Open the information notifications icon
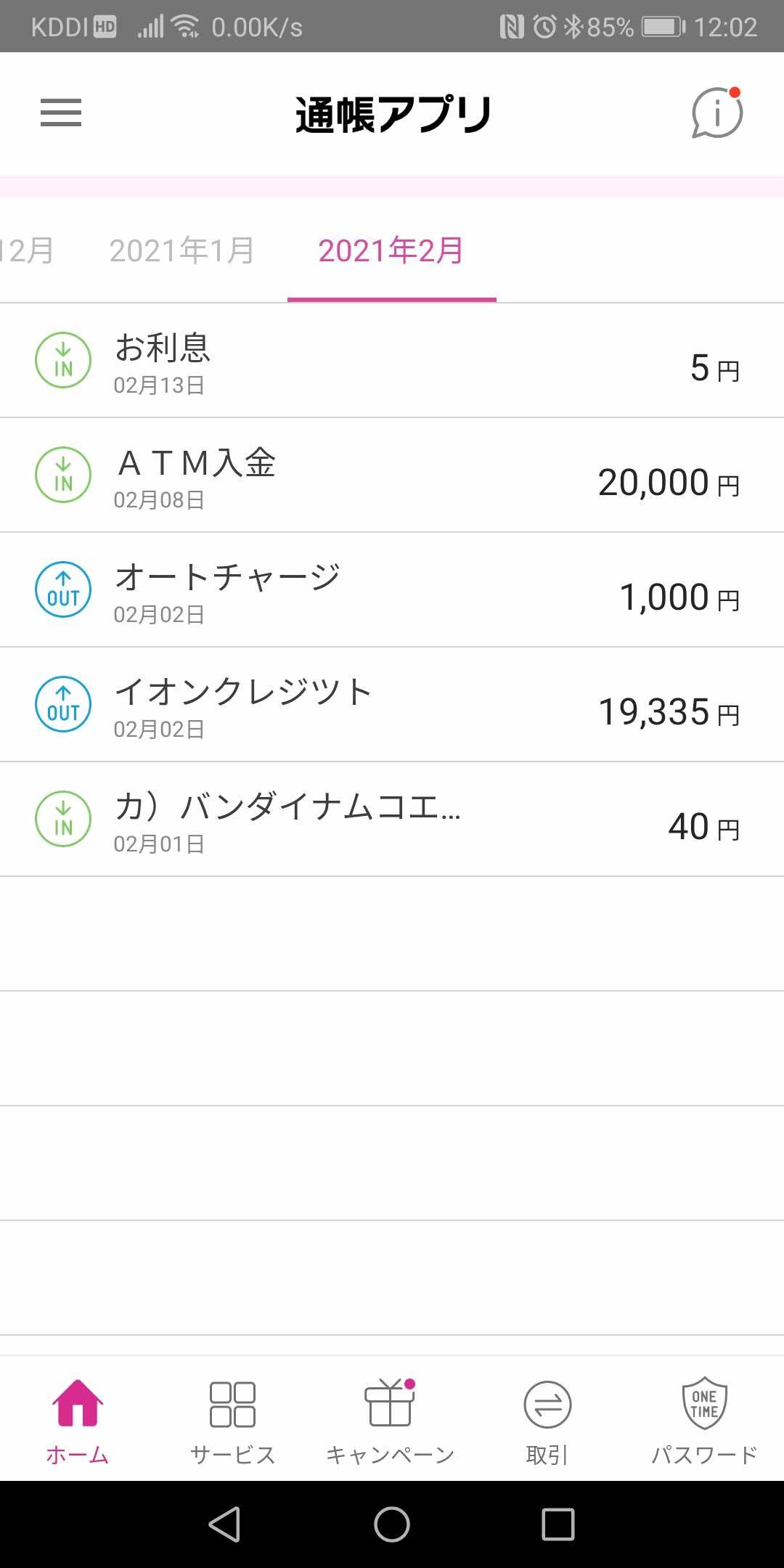Viewport: 784px width, 1568px height. 717,113
